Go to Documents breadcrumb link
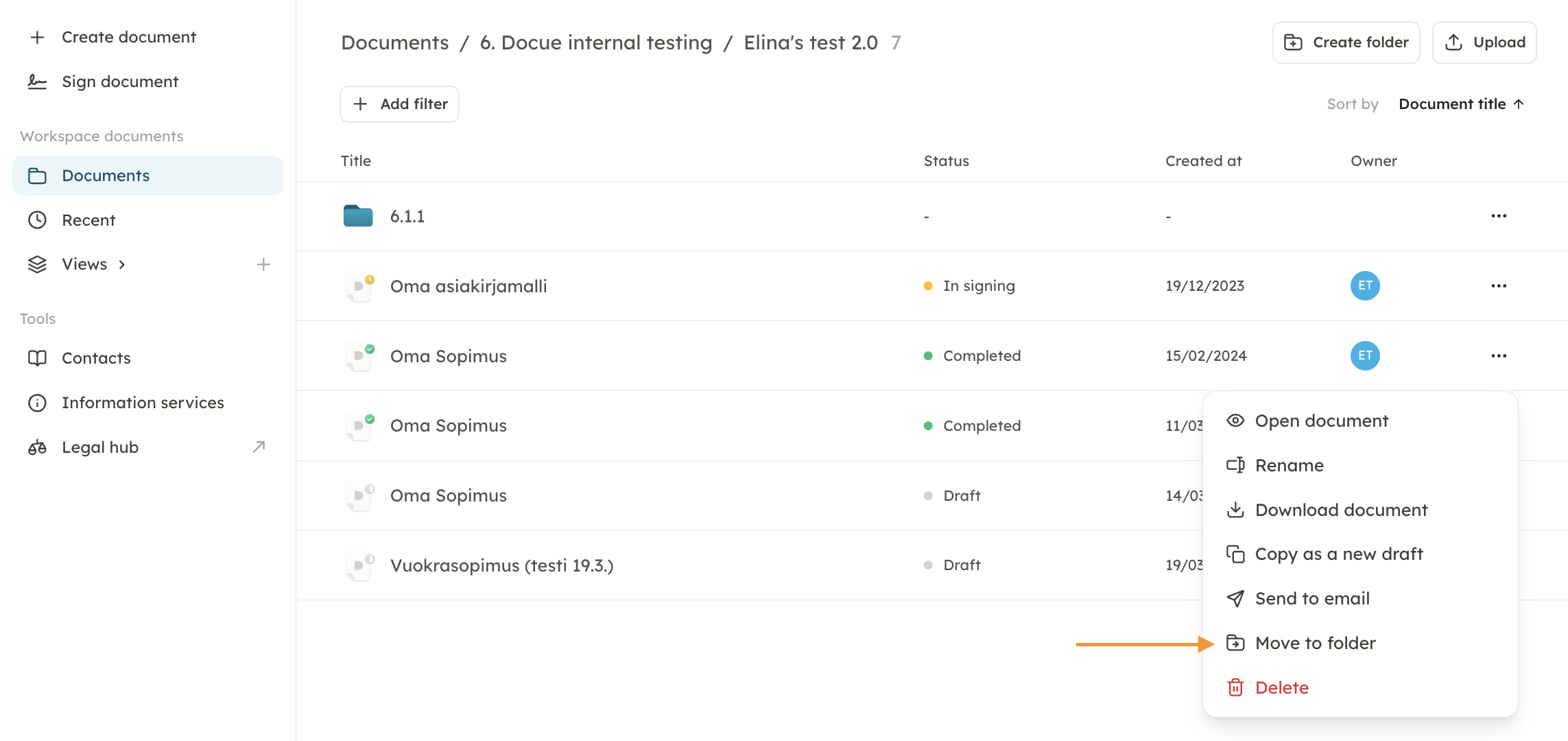 coord(394,43)
